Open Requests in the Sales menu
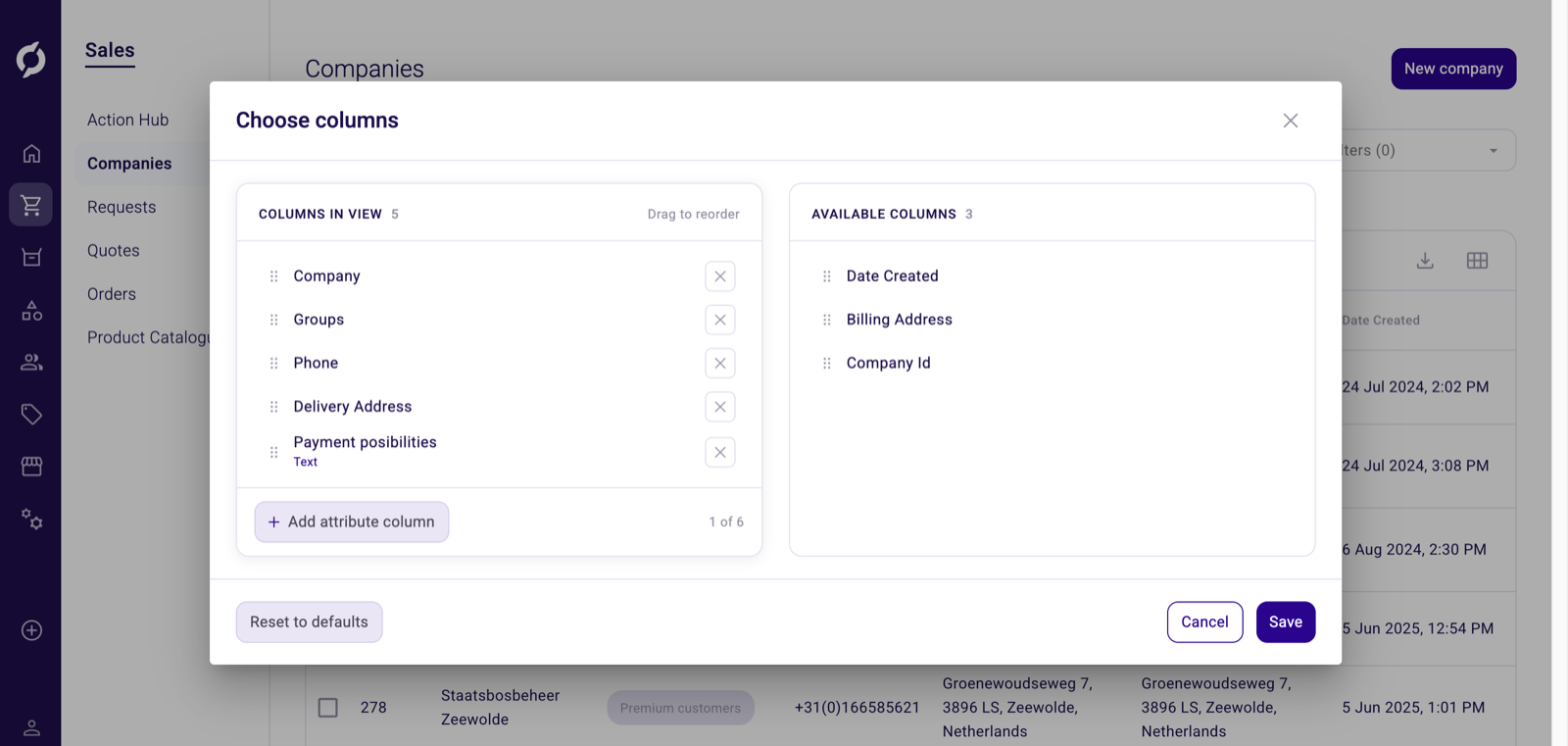This screenshot has height=746, width=1568. 122,207
